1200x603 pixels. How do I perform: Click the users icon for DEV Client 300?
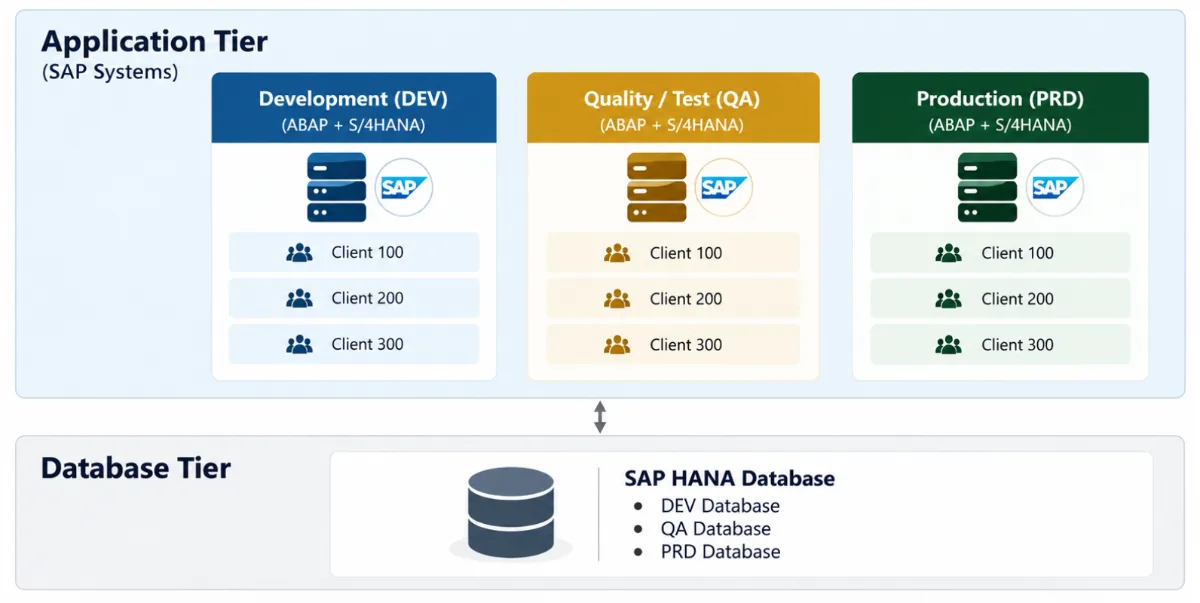(299, 344)
